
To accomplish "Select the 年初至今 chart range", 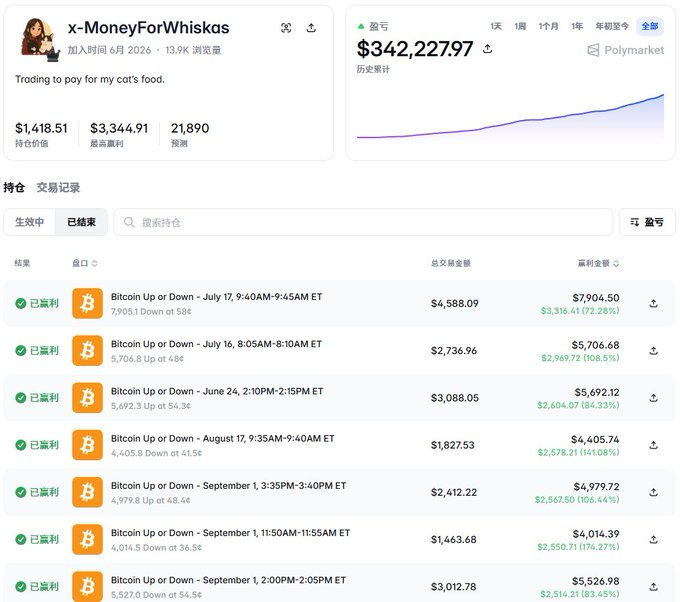I will pos(612,26).
